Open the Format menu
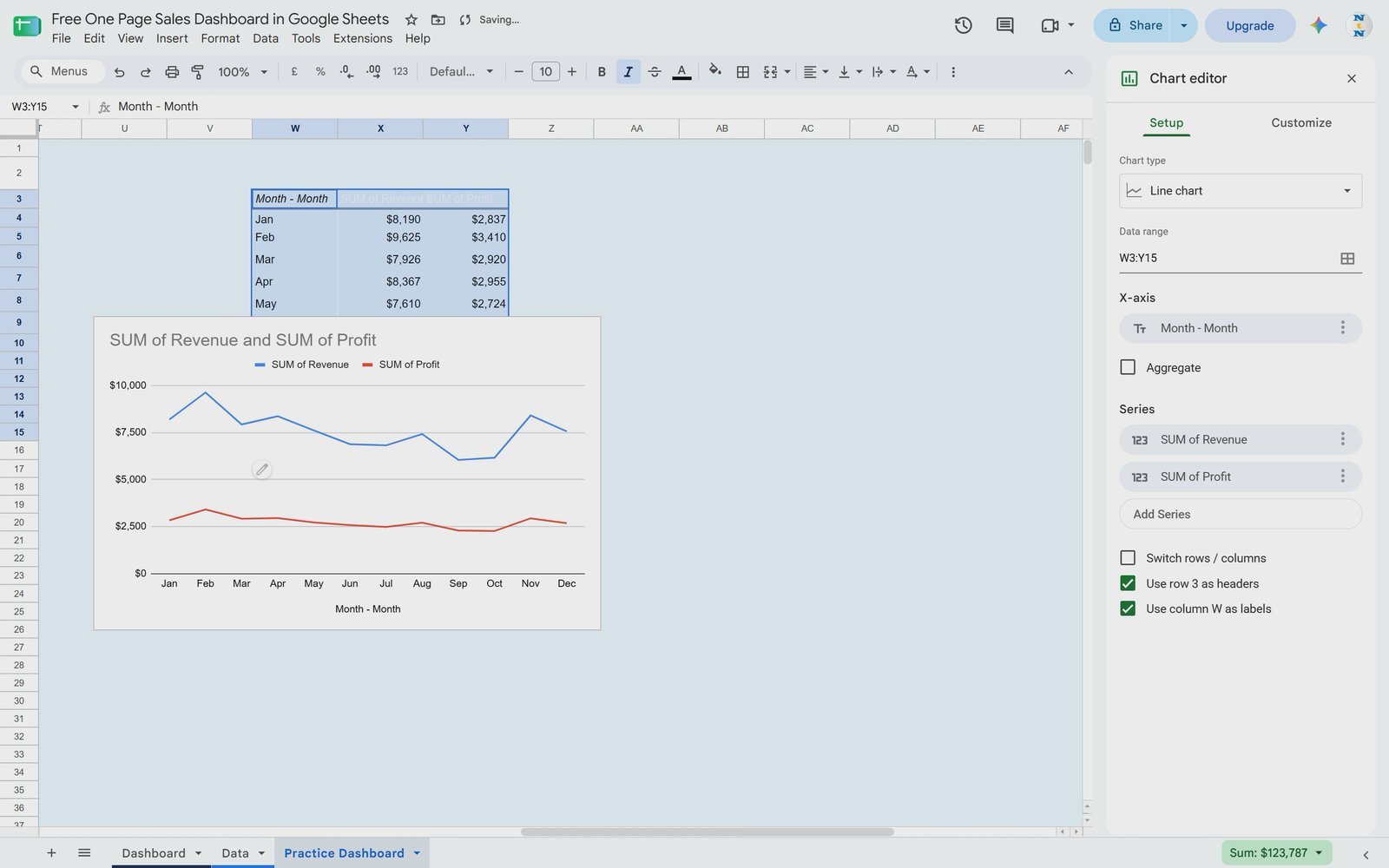1389x868 pixels. point(221,38)
